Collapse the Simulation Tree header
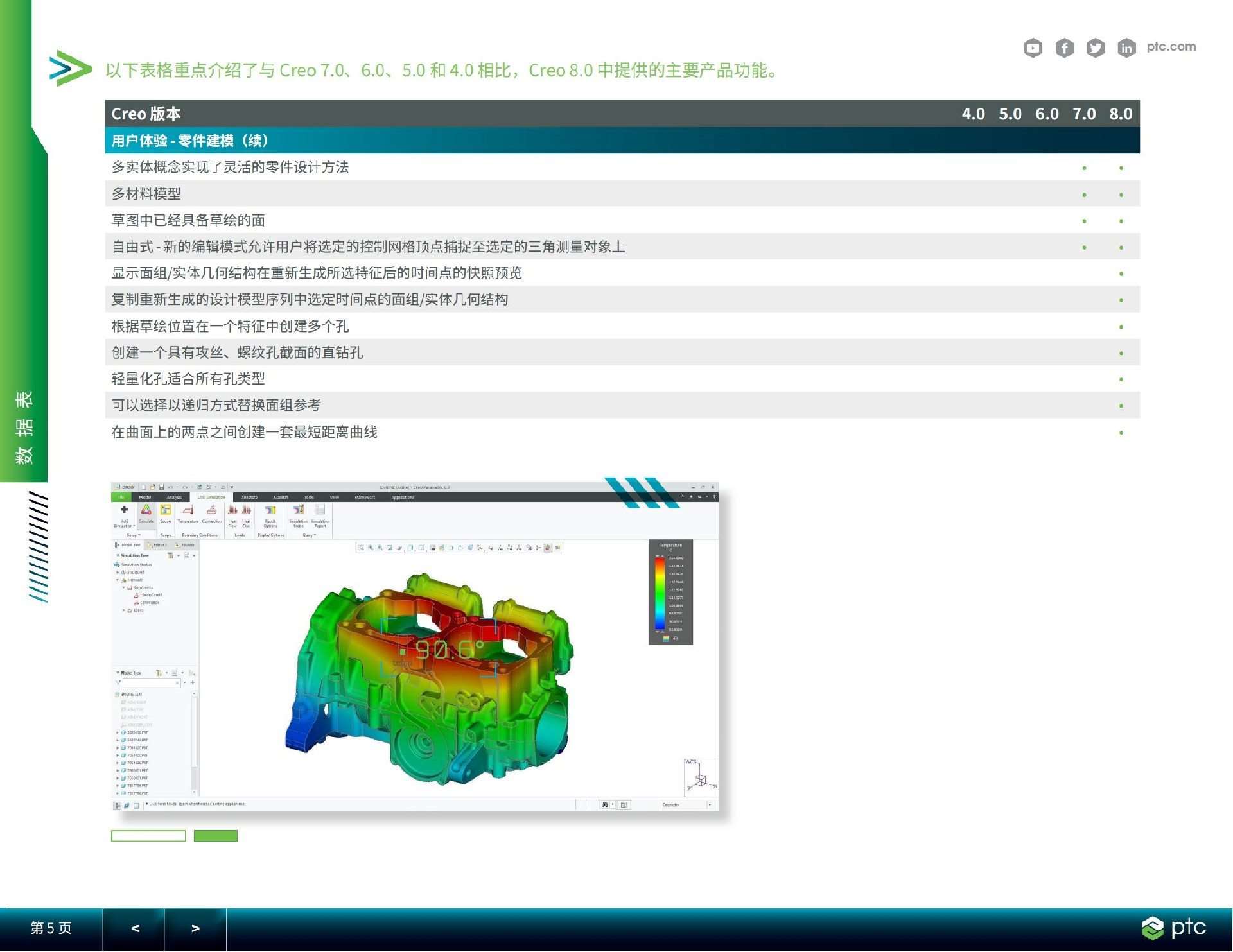 (x=118, y=555)
